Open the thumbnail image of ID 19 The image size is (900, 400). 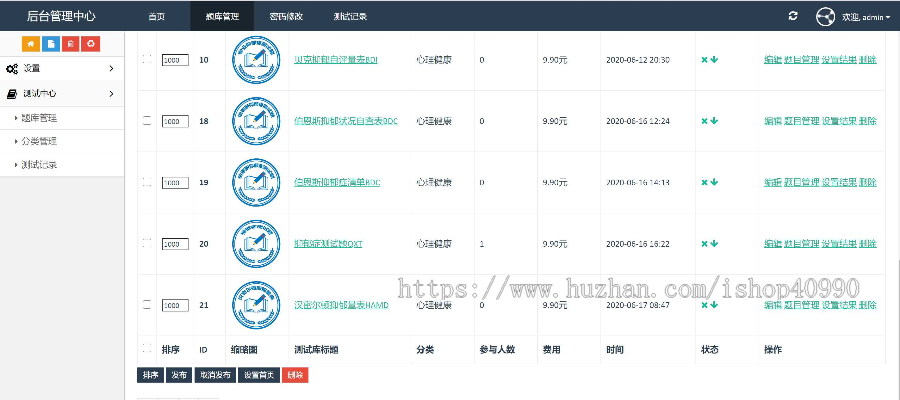tap(256, 182)
